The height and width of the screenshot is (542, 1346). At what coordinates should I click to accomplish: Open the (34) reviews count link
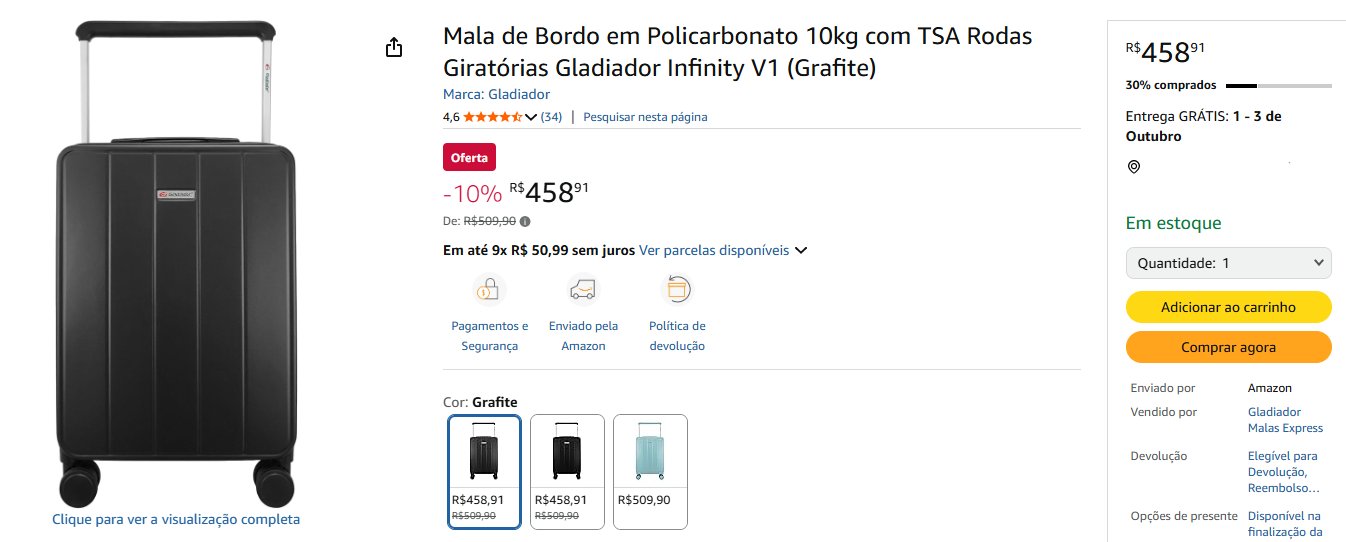coord(551,117)
